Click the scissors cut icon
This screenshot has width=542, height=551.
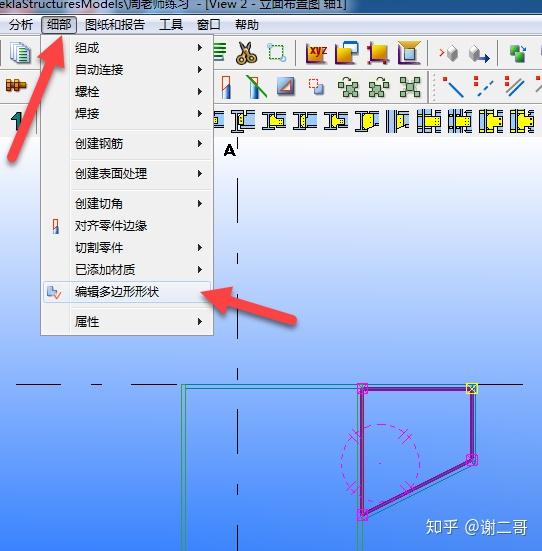click(x=246, y=53)
